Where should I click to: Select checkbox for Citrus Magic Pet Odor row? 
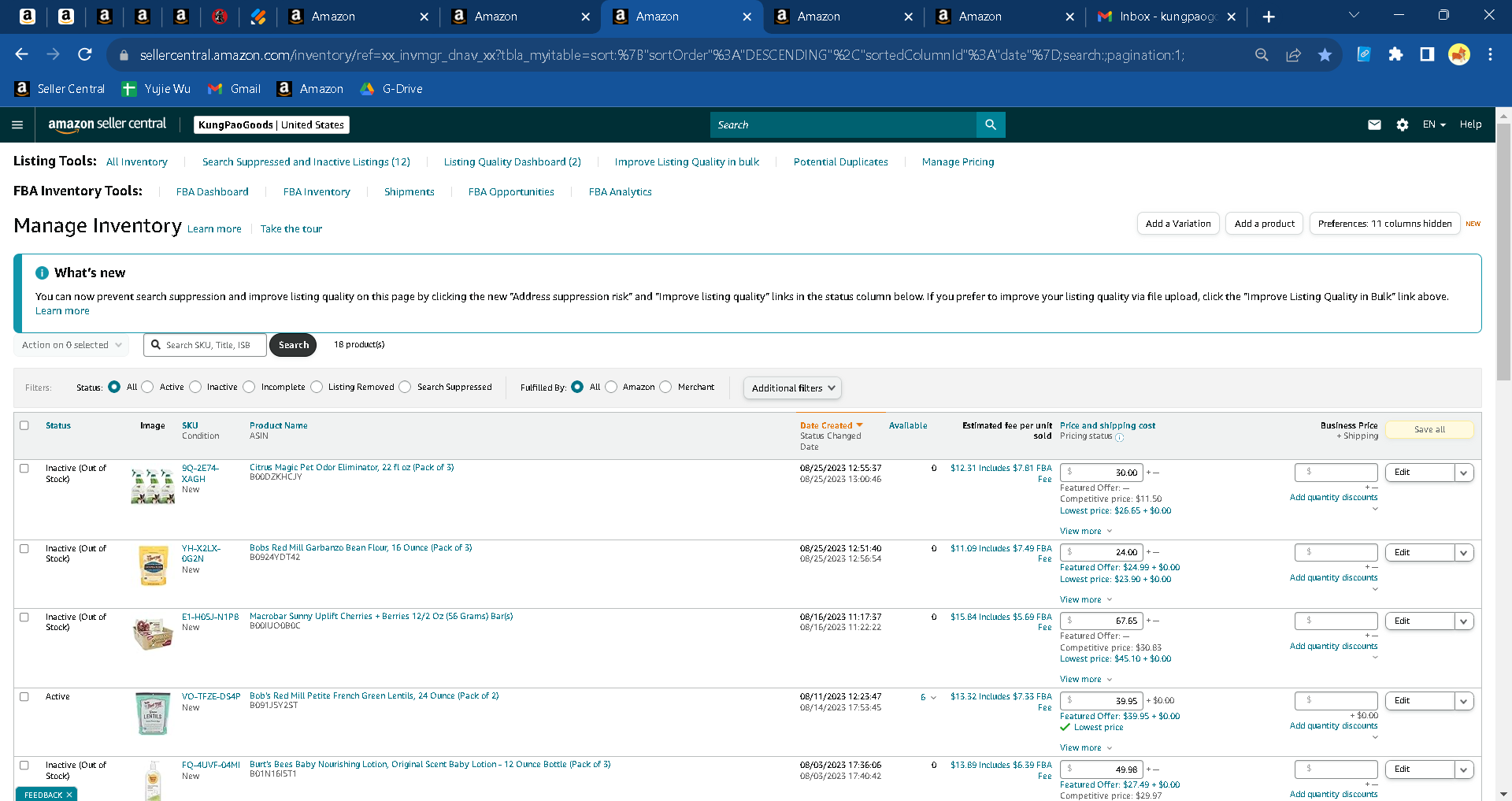(x=24, y=468)
